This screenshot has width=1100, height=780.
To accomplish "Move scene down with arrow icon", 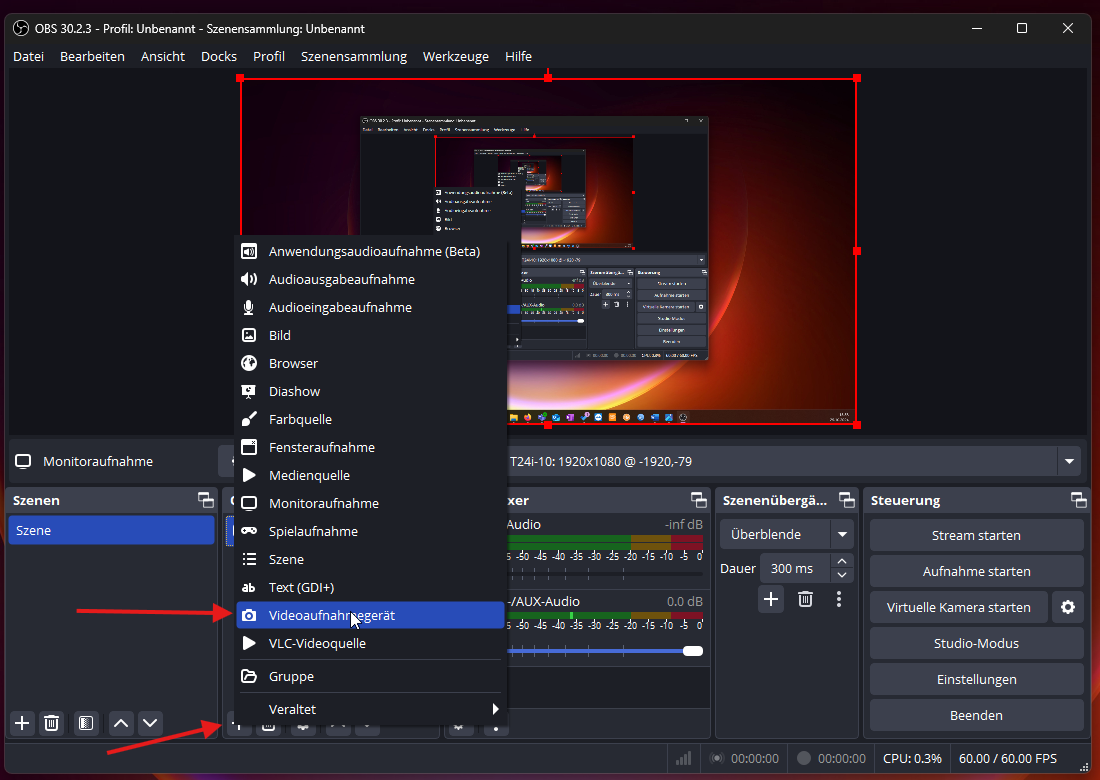I will (150, 722).
